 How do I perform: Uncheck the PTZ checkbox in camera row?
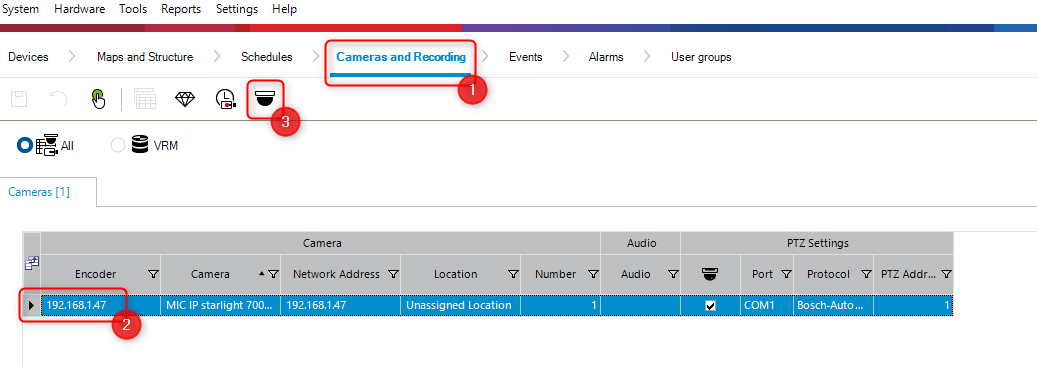point(711,306)
